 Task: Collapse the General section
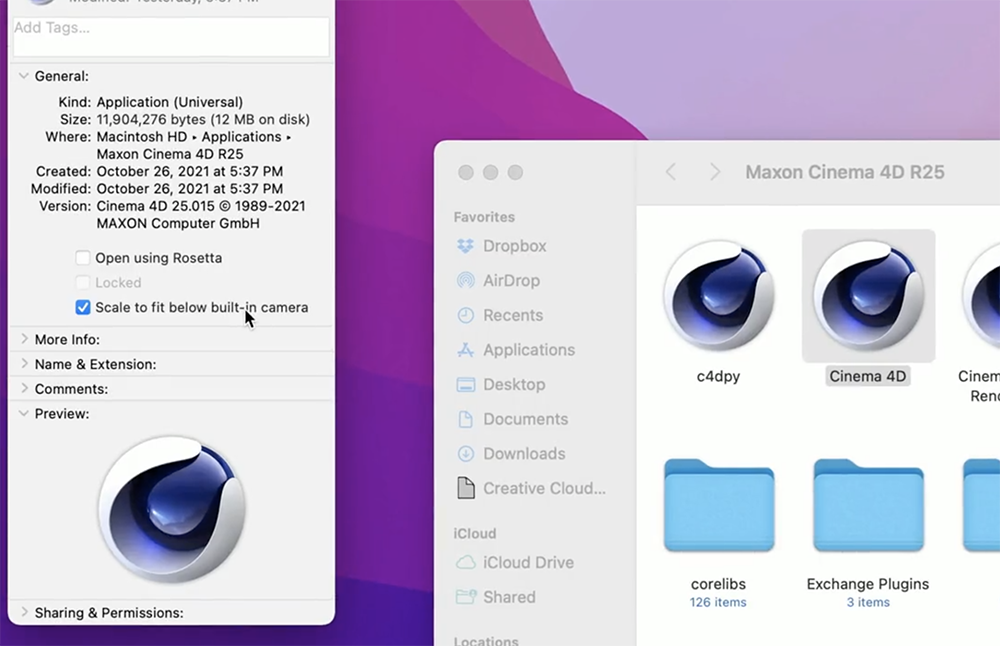[24, 76]
